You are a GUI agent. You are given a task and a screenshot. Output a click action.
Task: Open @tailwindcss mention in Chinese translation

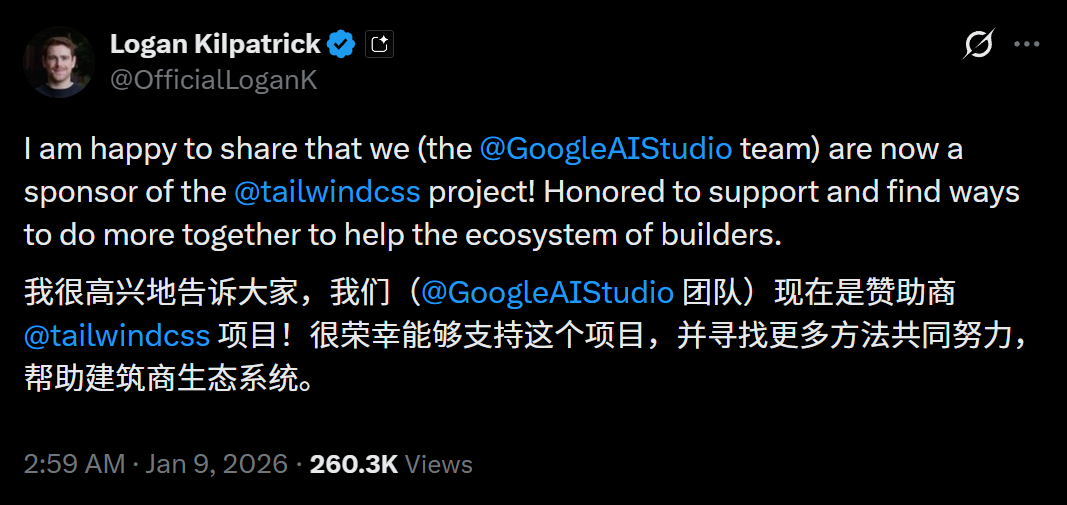(117, 336)
